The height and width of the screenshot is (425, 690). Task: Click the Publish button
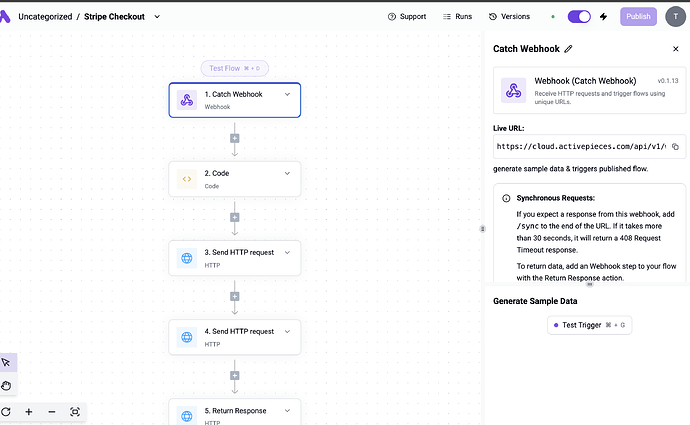pos(638,17)
